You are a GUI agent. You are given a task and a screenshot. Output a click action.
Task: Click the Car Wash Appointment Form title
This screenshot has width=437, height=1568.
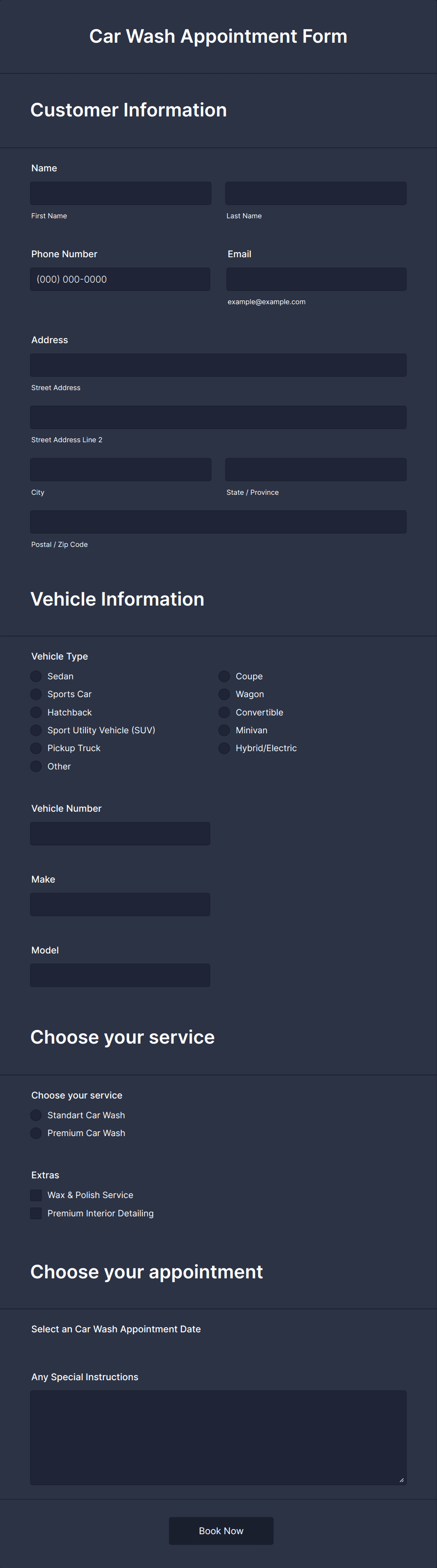218,37
